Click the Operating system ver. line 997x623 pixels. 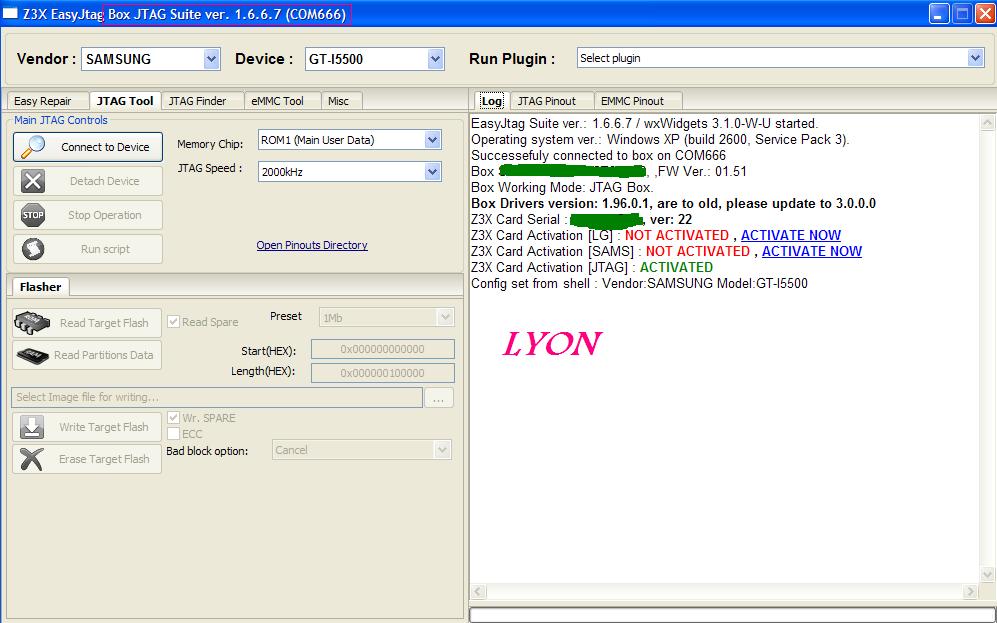660,140
